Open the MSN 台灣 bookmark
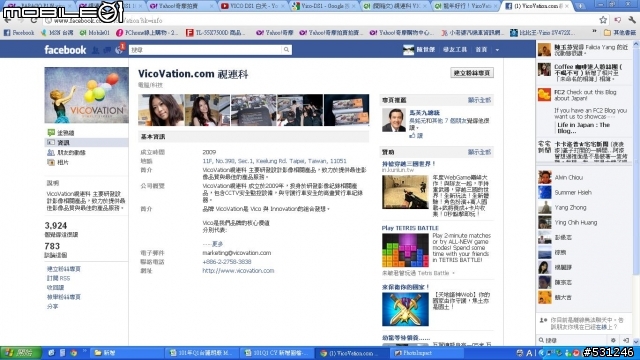Viewport: 640px width, 360px height. [57, 33]
